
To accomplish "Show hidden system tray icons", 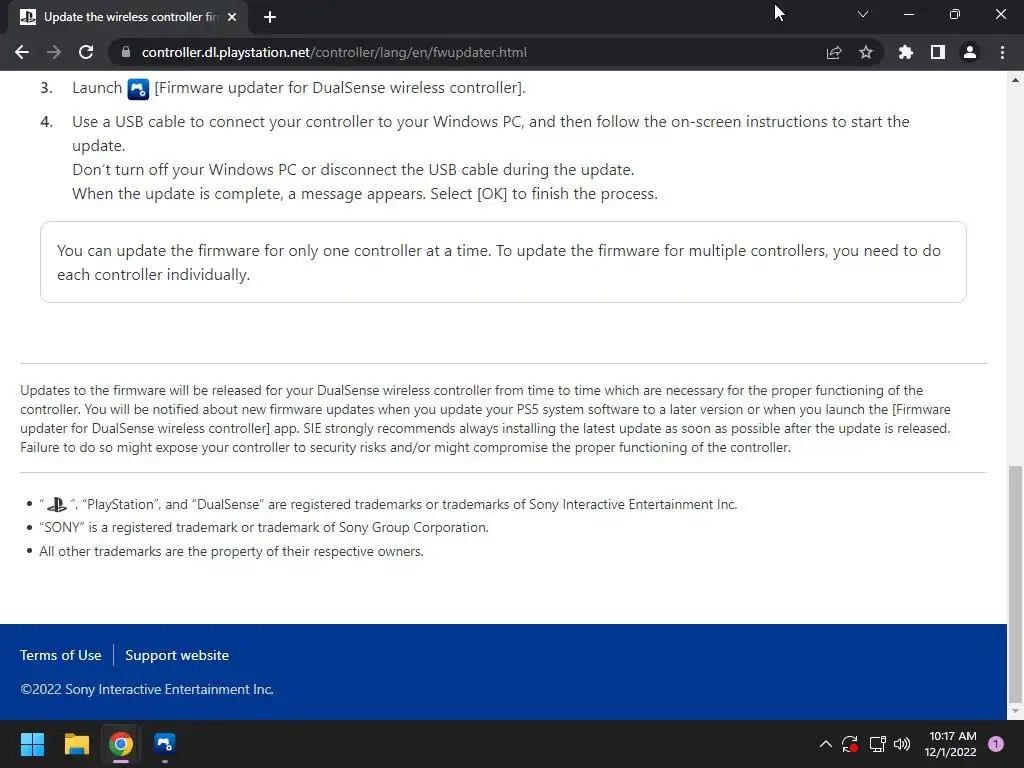I will click(x=825, y=744).
